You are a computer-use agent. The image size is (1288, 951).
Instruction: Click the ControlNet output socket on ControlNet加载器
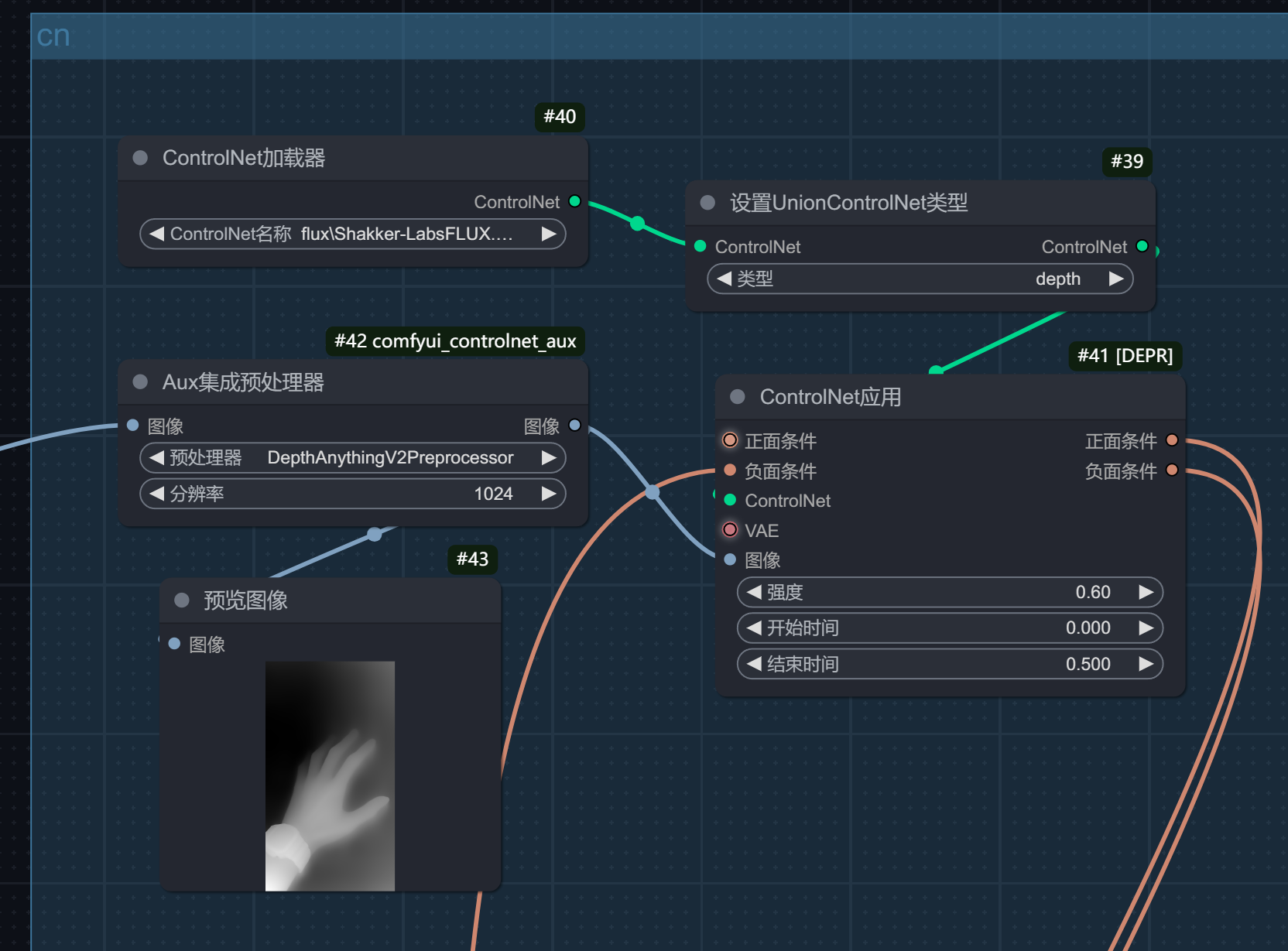click(574, 201)
